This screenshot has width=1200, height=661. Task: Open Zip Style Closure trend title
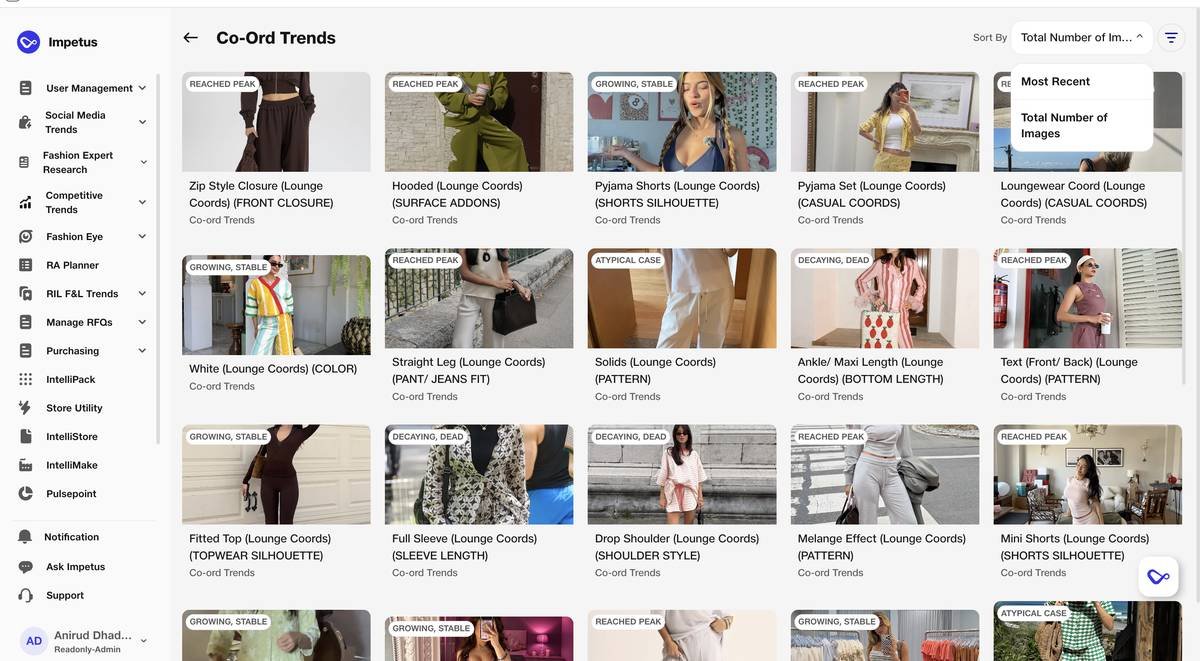click(x=261, y=194)
